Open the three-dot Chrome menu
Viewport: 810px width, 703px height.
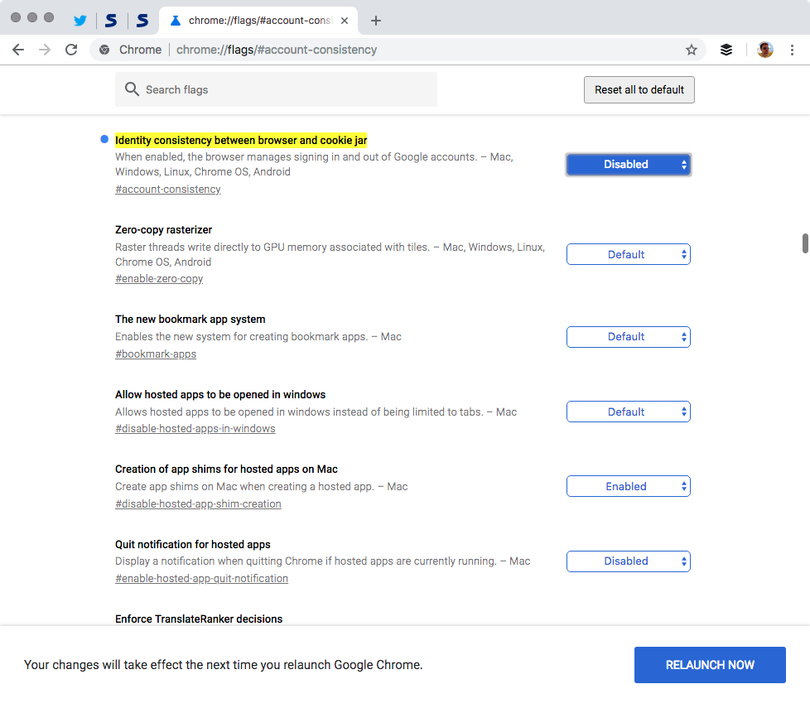[793, 48]
